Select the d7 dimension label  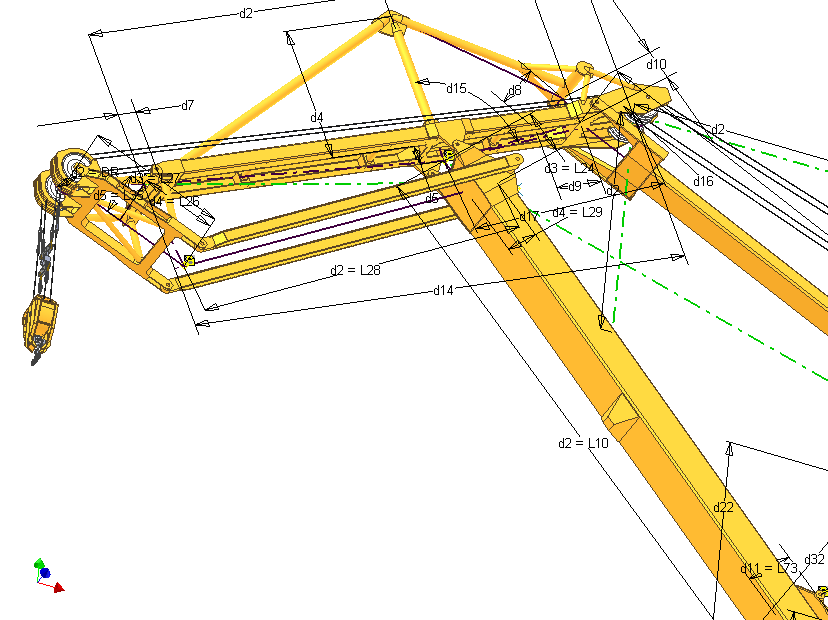pyautogui.click(x=187, y=105)
